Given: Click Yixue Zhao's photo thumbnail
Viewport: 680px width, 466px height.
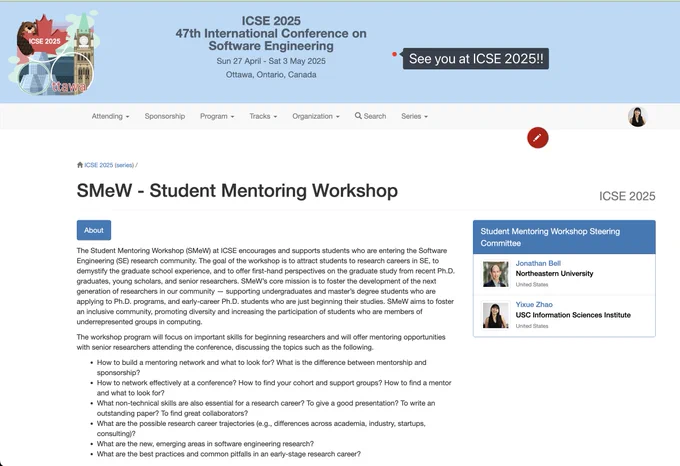Looking at the screenshot, I should point(496,315).
